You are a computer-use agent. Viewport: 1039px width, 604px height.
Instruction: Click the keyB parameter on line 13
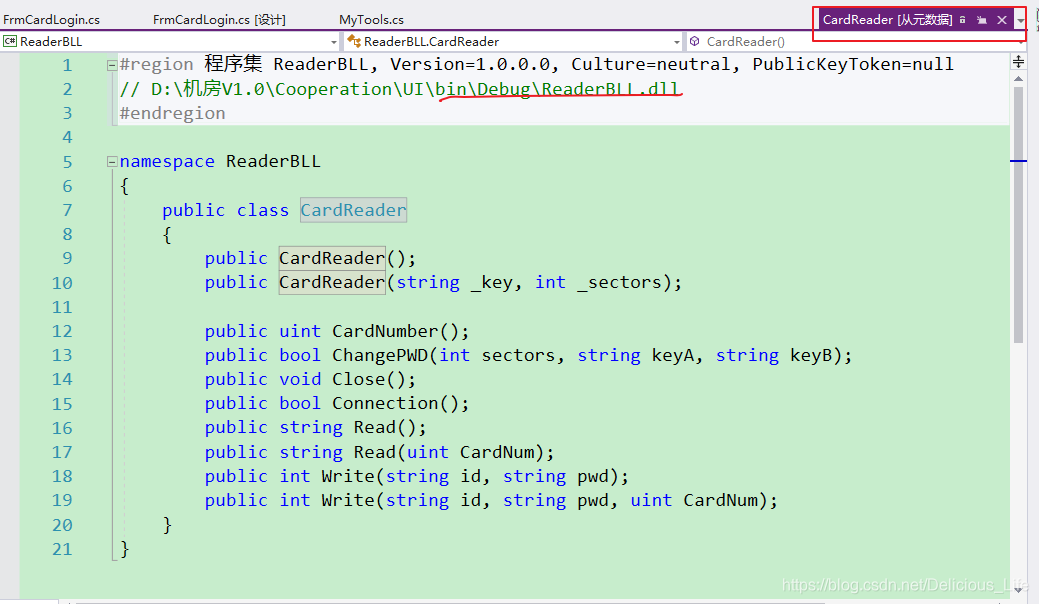[810, 355]
